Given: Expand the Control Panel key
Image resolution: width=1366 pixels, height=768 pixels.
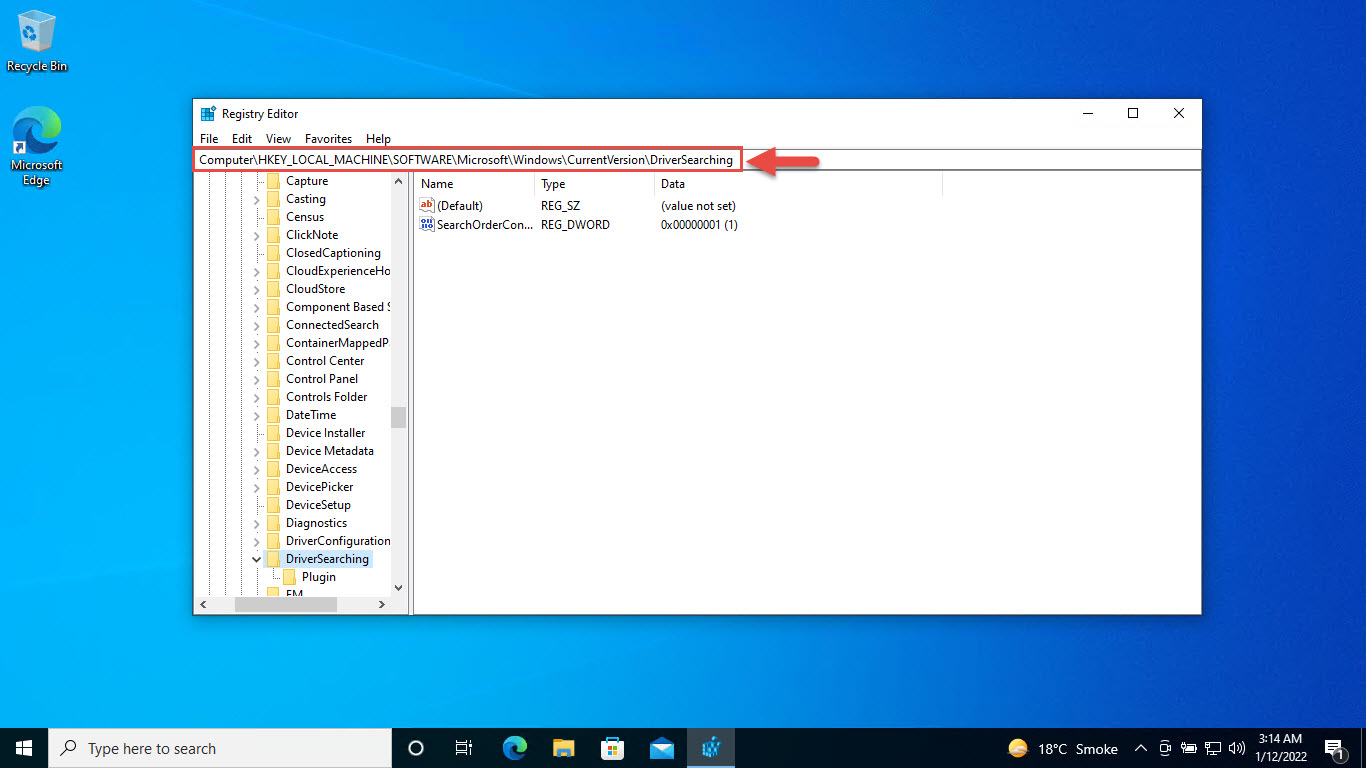Looking at the screenshot, I should [257, 379].
